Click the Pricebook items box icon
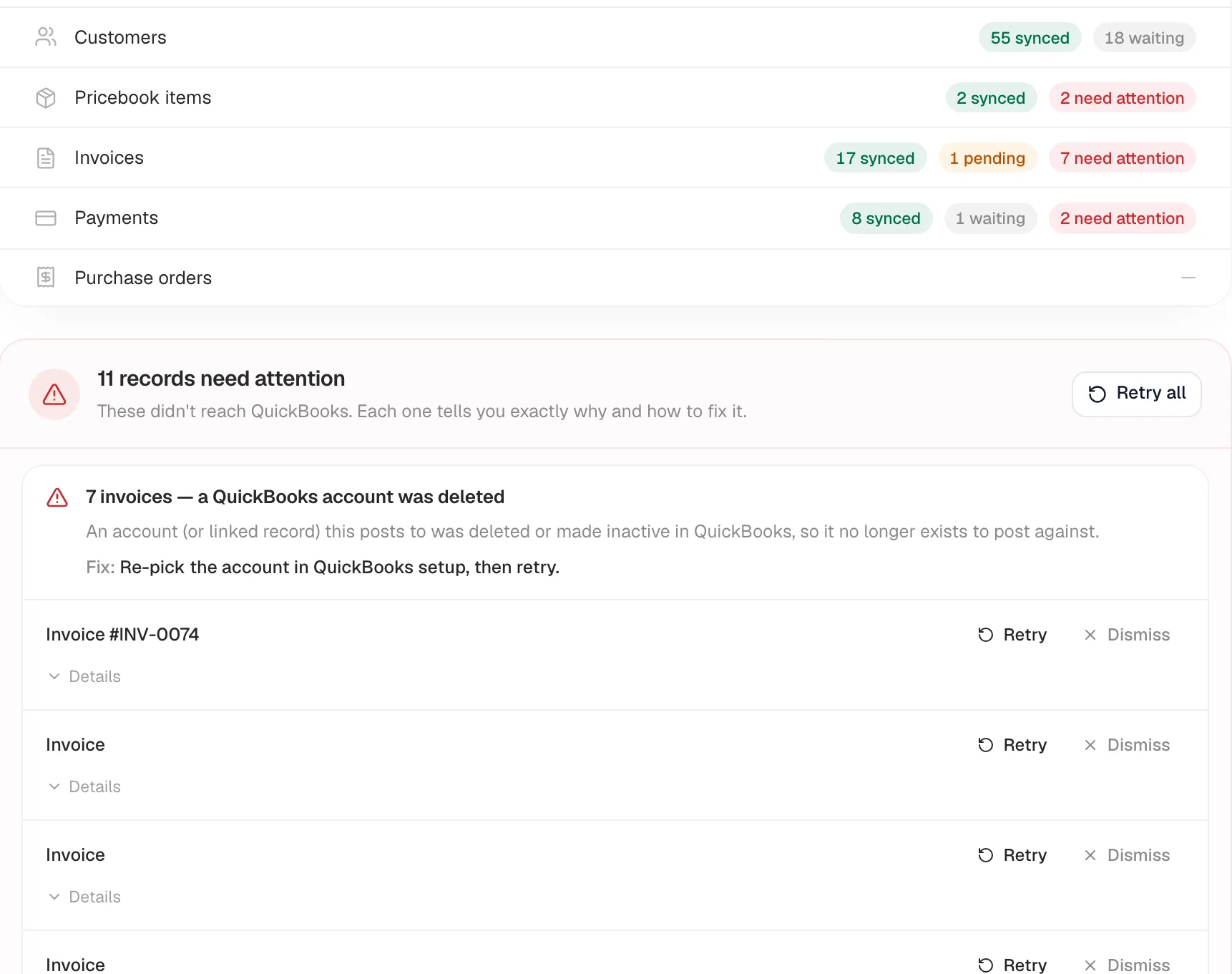 coord(46,97)
